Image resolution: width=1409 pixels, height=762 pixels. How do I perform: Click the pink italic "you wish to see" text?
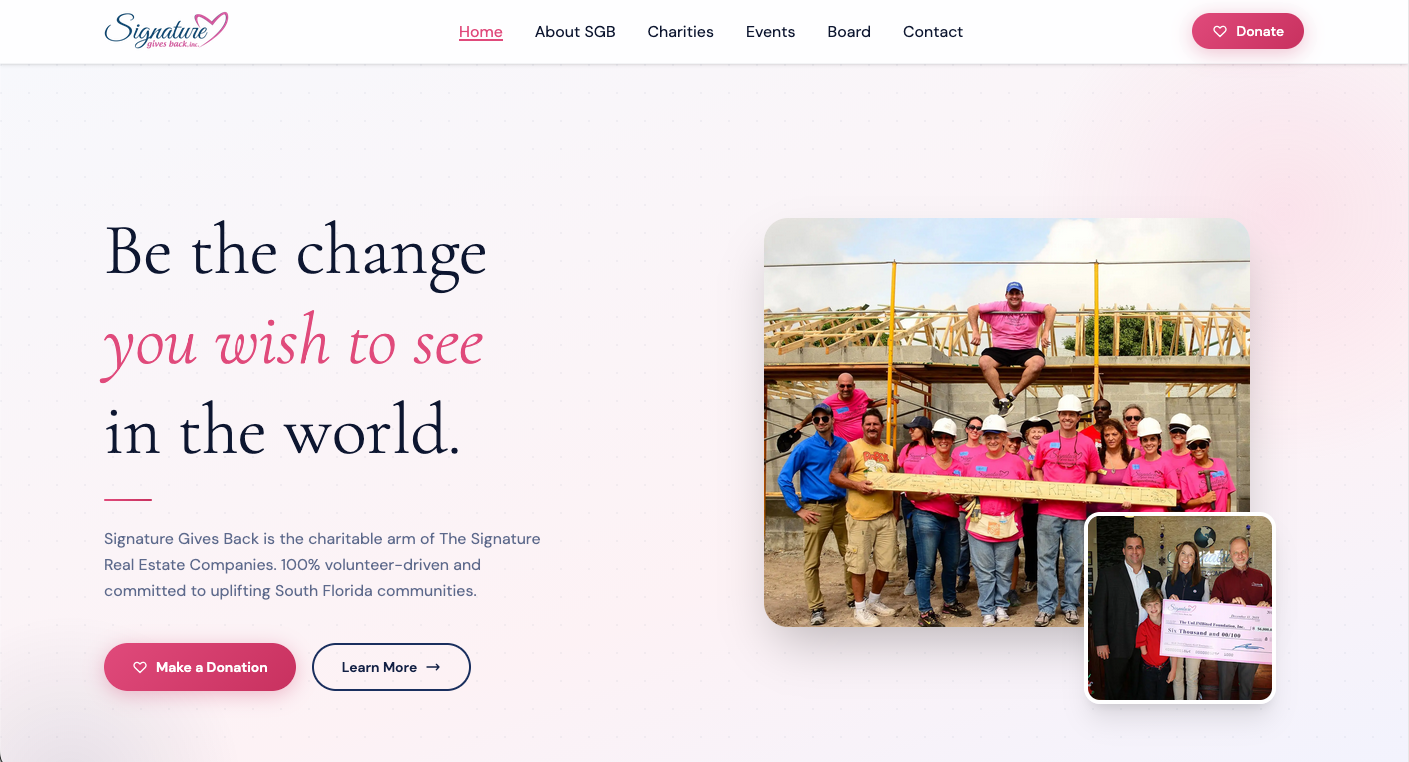[x=294, y=342]
